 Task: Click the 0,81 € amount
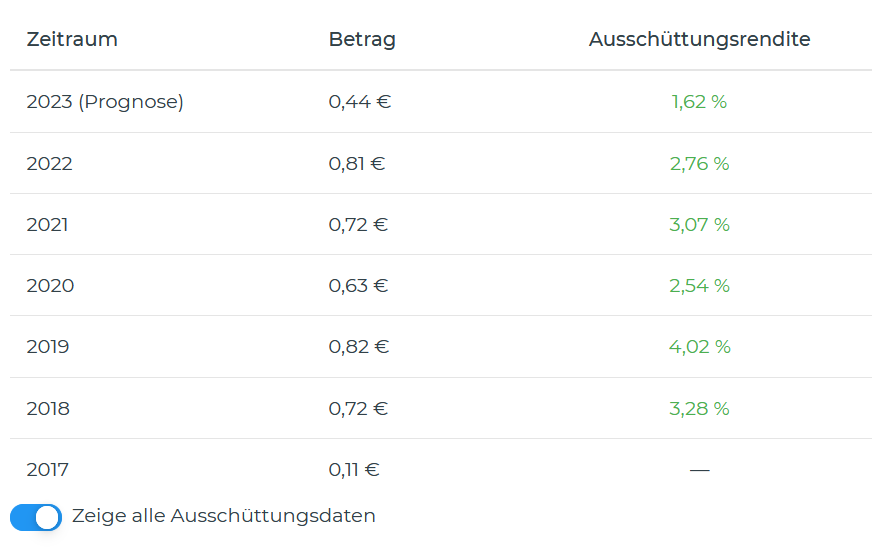[x=357, y=164]
